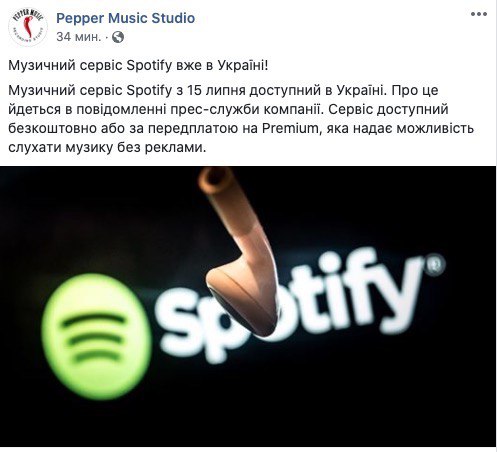The image size is (497, 452).
Task: Click the registered trademark symbol near Spotify
Action: point(435,264)
